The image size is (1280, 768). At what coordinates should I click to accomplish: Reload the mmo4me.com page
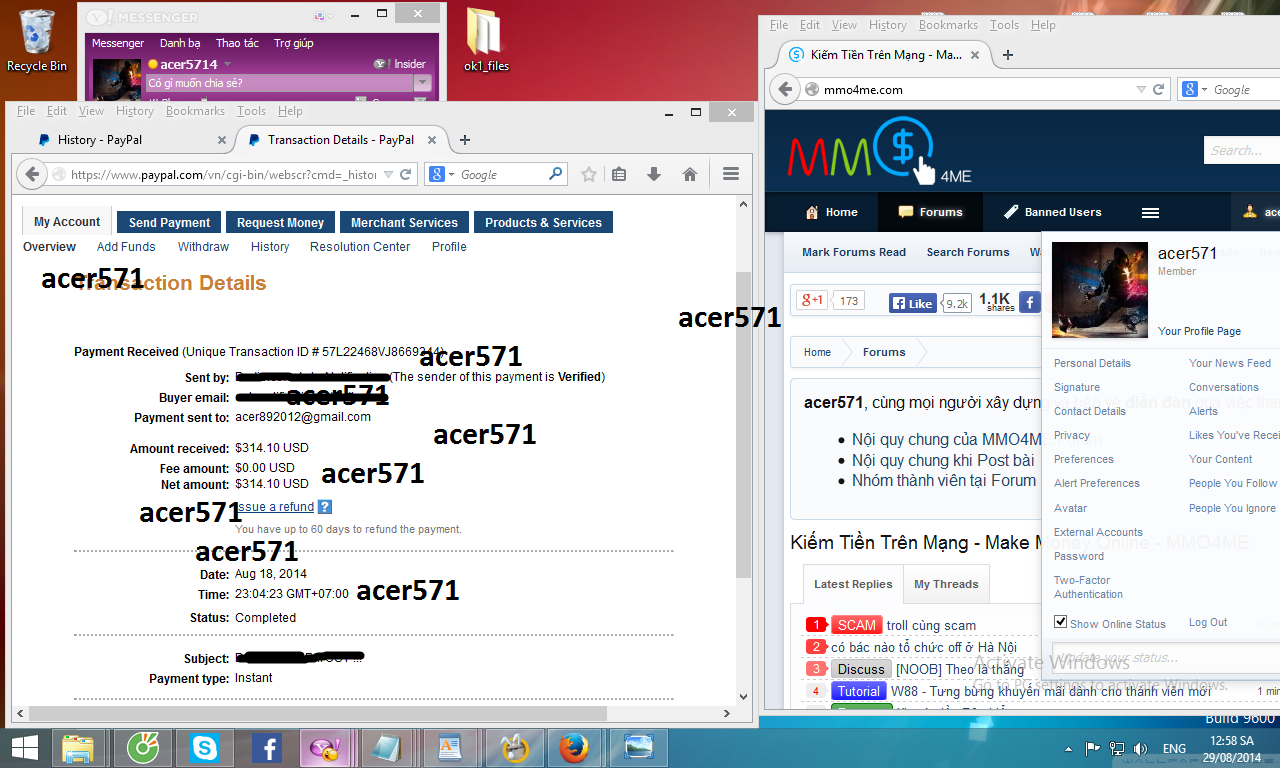[x=1159, y=89]
